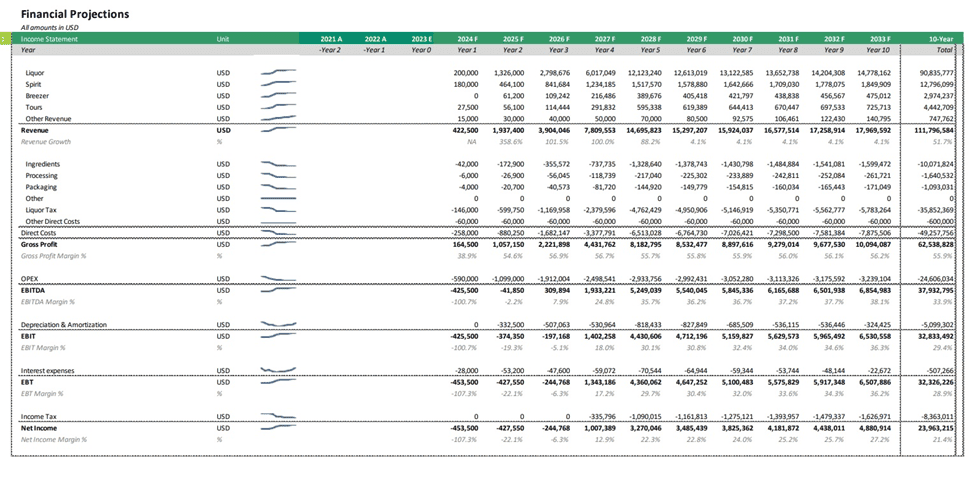Select the 'EBT Margin %' label

coord(42,393)
